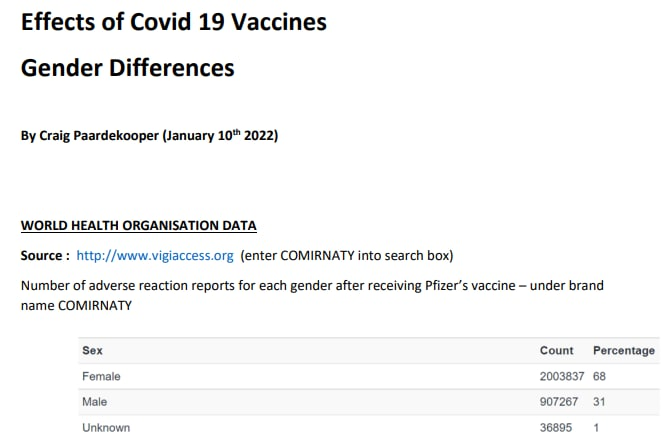The width and height of the screenshot is (666, 443).
Task: Select the 'Female' row label
Action: coord(101,377)
